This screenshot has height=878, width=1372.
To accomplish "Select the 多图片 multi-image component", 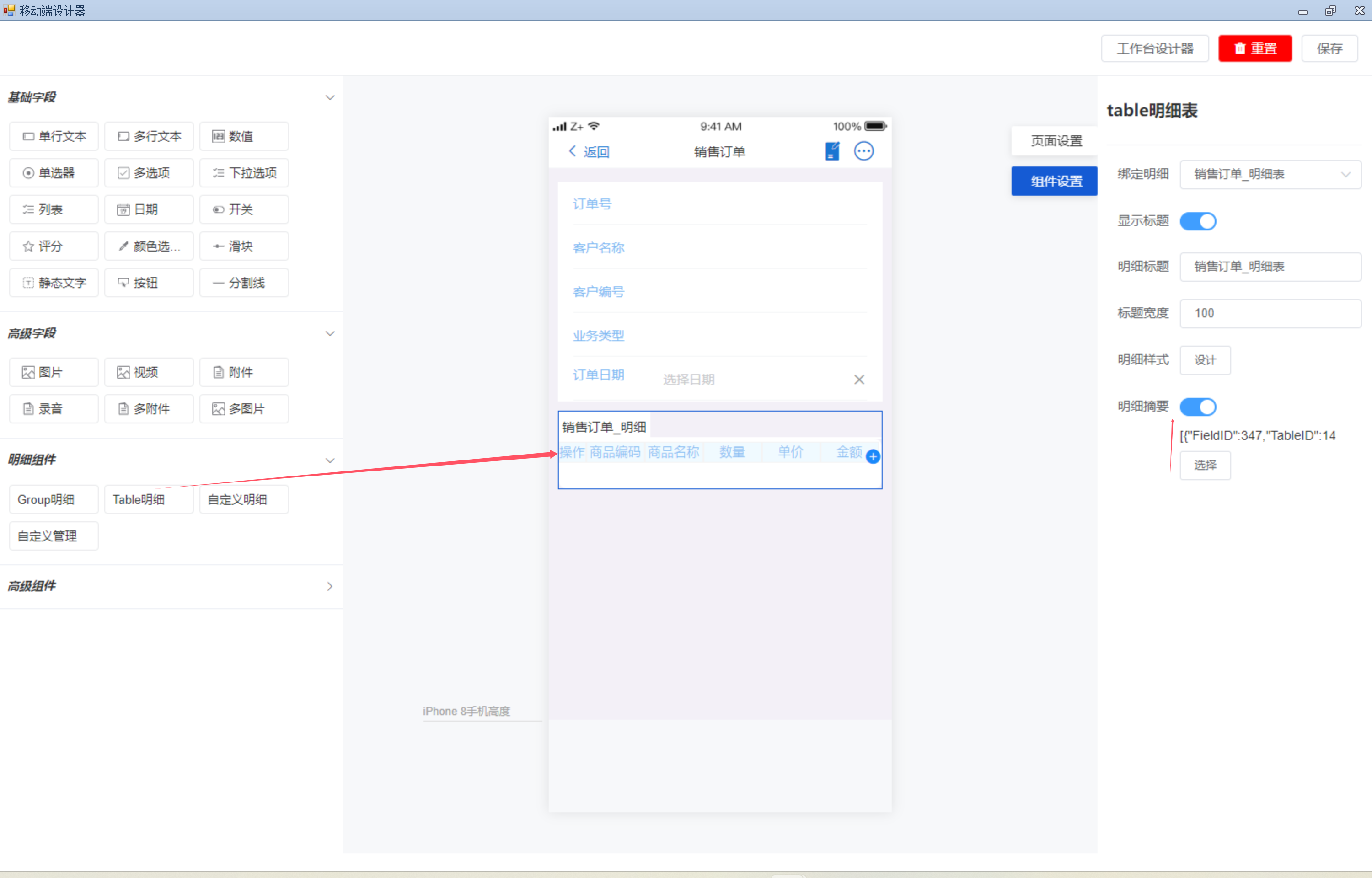I will [x=244, y=409].
